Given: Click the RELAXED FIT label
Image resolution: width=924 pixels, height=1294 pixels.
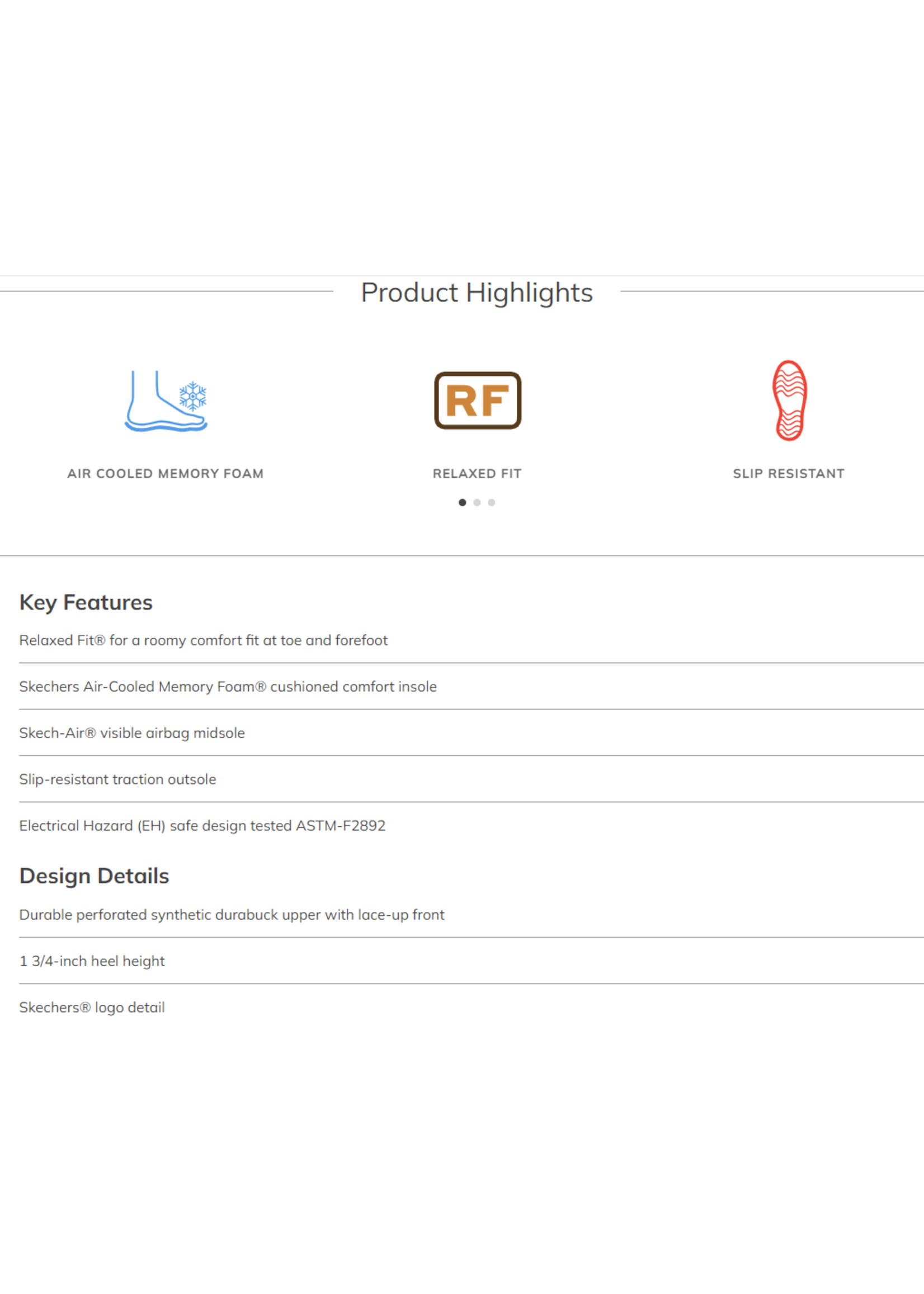Looking at the screenshot, I should (477, 473).
